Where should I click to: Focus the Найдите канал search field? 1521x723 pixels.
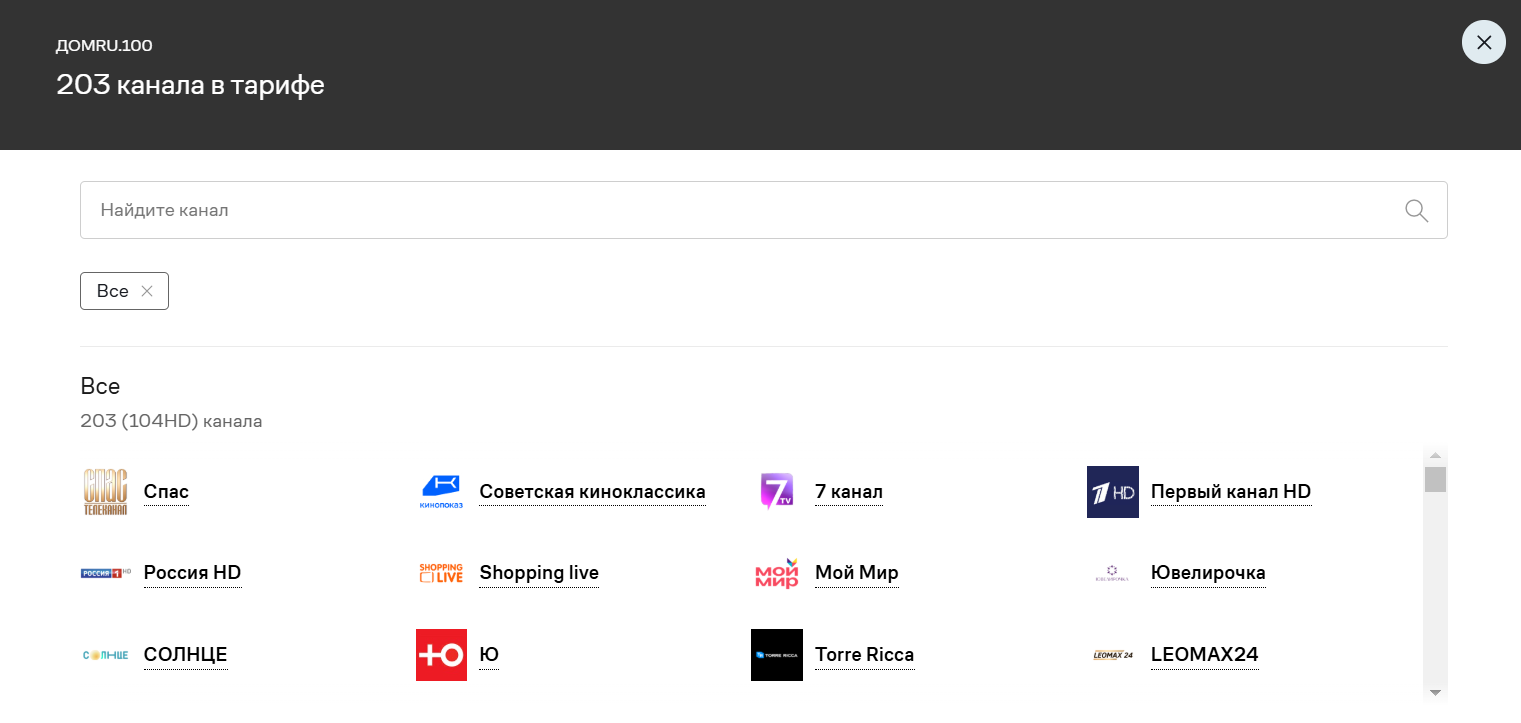click(740, 210)
